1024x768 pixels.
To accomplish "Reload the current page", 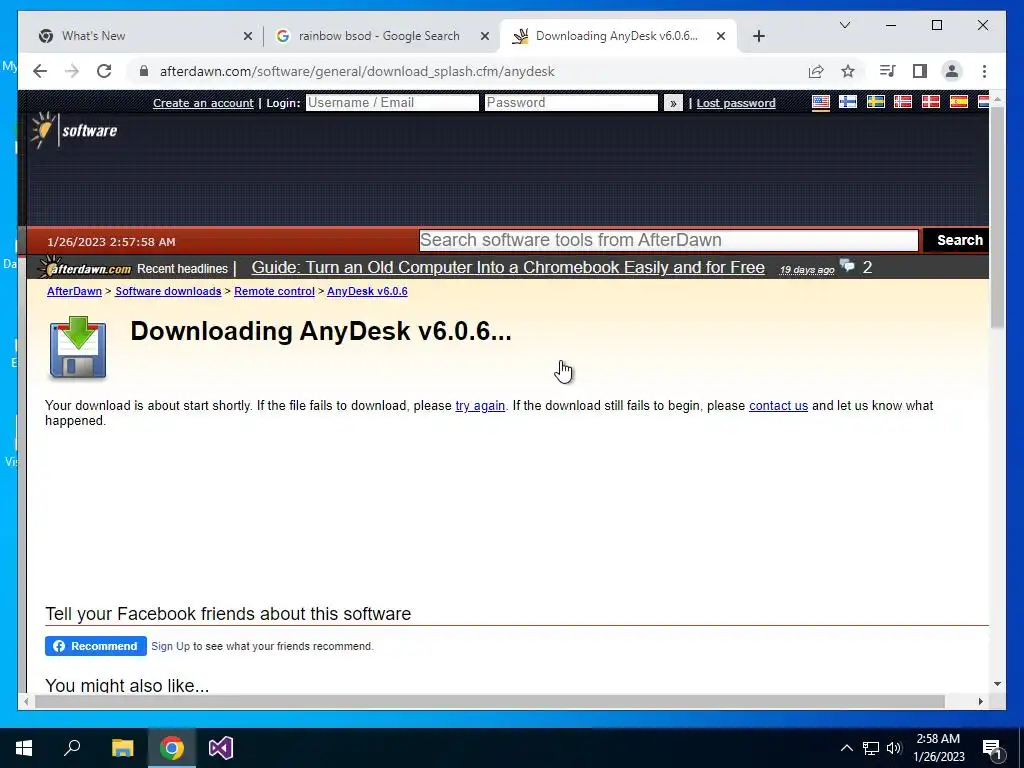I will click(104, 71).
